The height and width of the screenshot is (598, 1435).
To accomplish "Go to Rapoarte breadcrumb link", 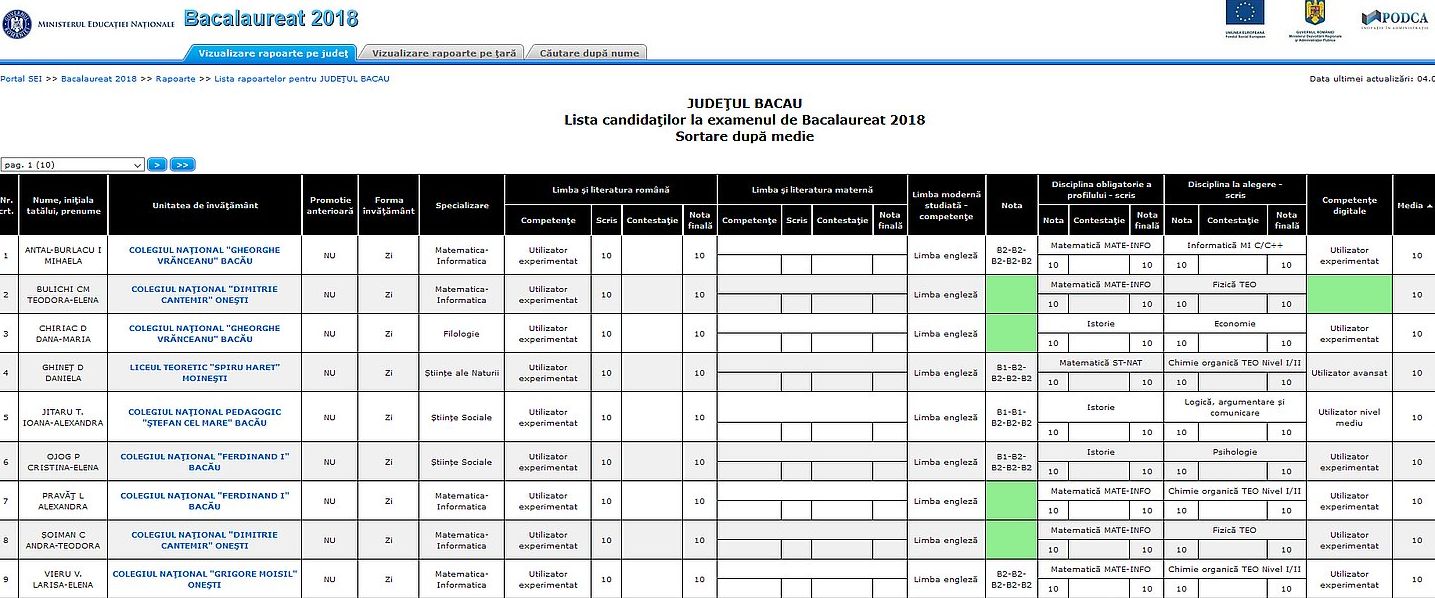I will (x=175, y=78).
